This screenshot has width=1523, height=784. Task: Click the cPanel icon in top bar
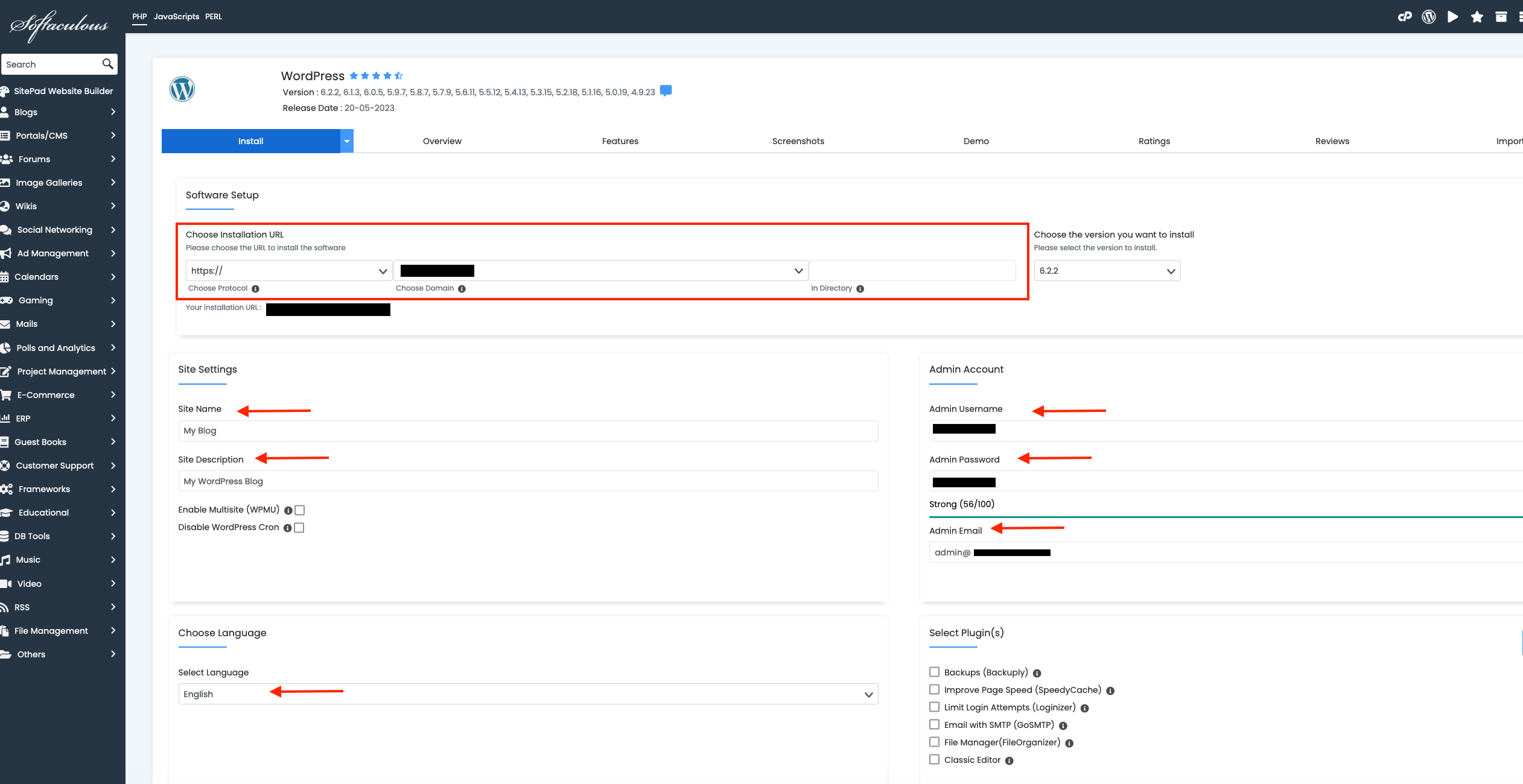tap(1405, 17)
